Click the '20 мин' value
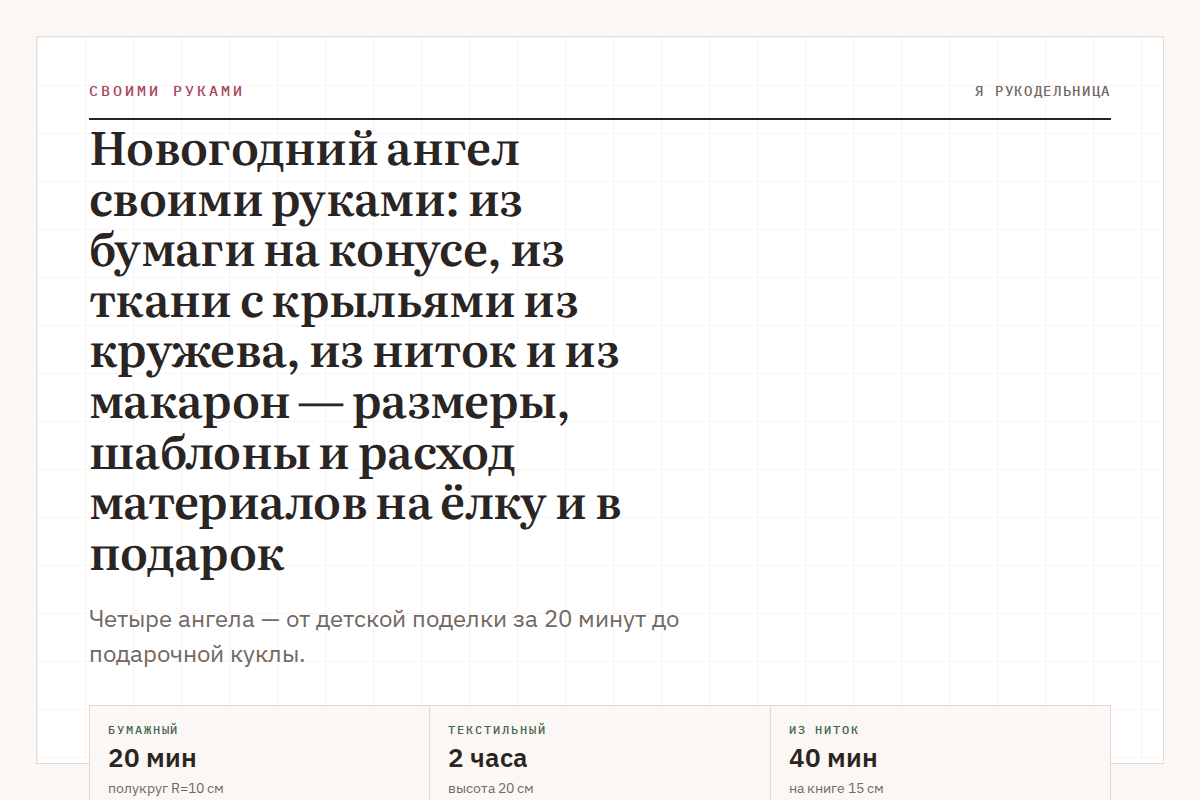 point(152,758)
